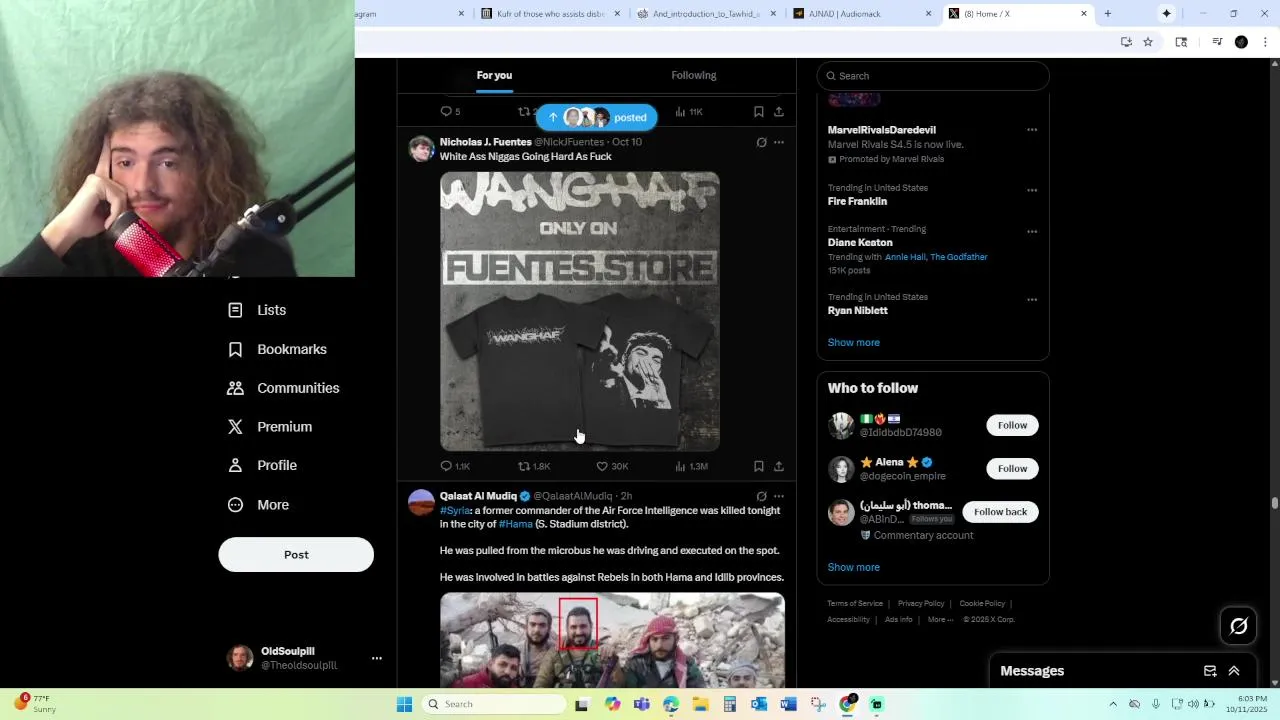
Task: Like the Fuentes post (30K)
Action: click(612, 466)
